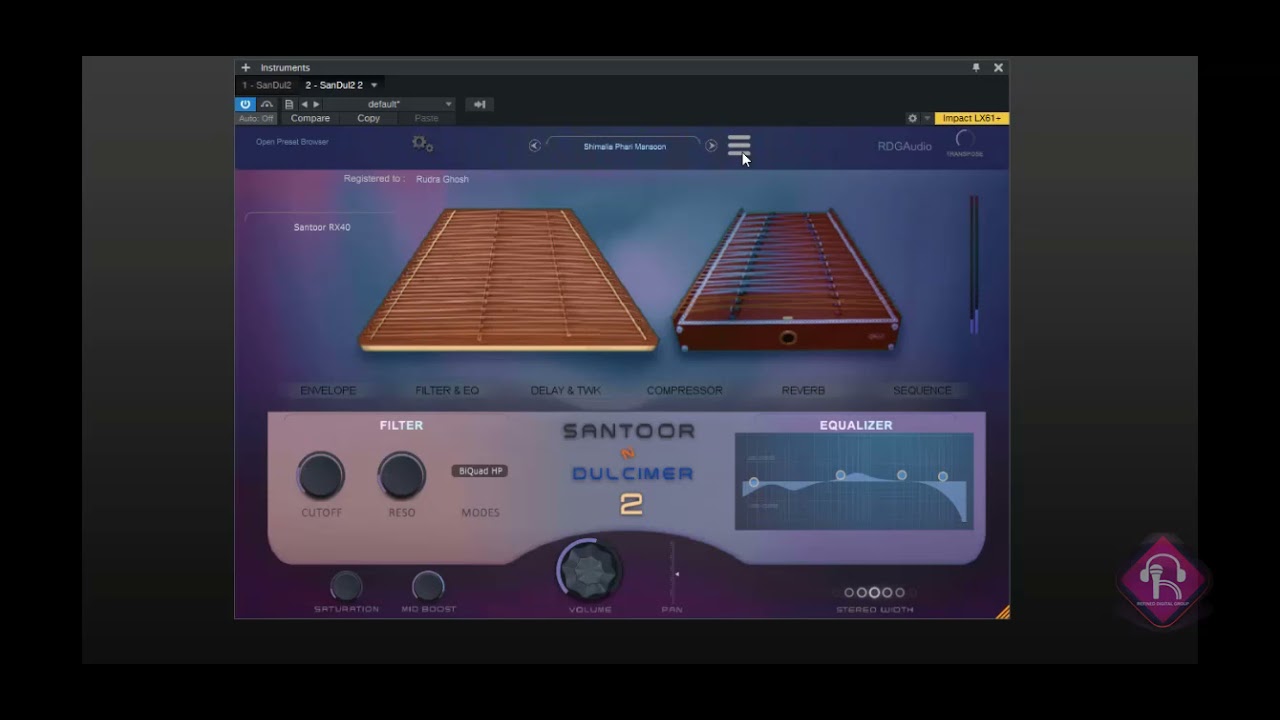Go to previous preset in plugin
1280x720 pixels.
coord(535,146)
